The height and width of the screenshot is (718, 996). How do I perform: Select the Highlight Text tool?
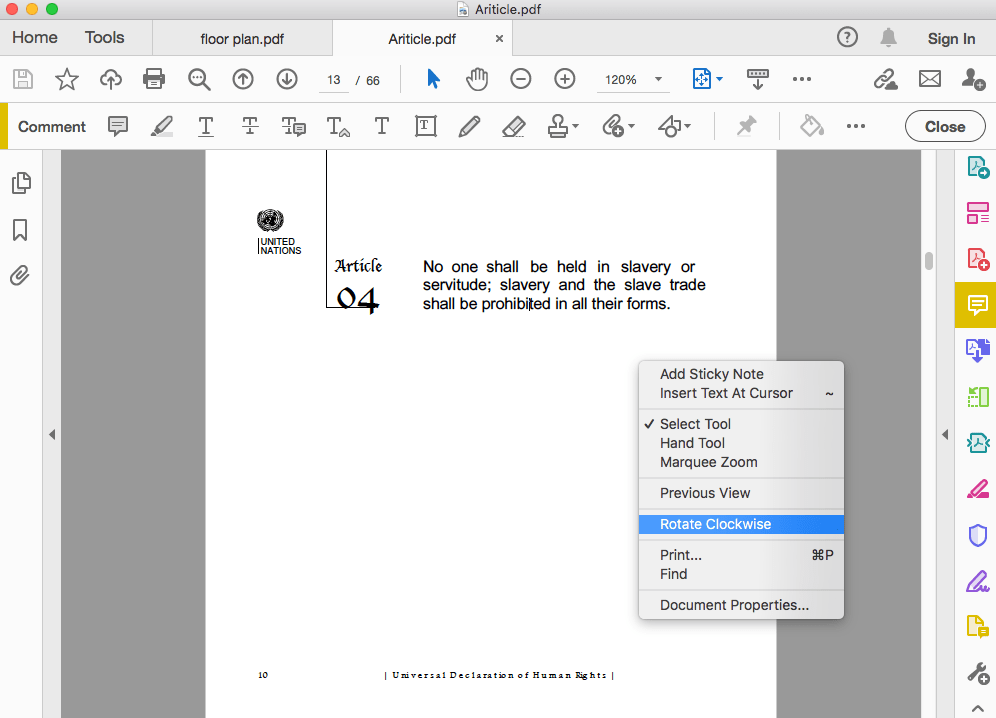pyautogui.click(x=161, y=126)
